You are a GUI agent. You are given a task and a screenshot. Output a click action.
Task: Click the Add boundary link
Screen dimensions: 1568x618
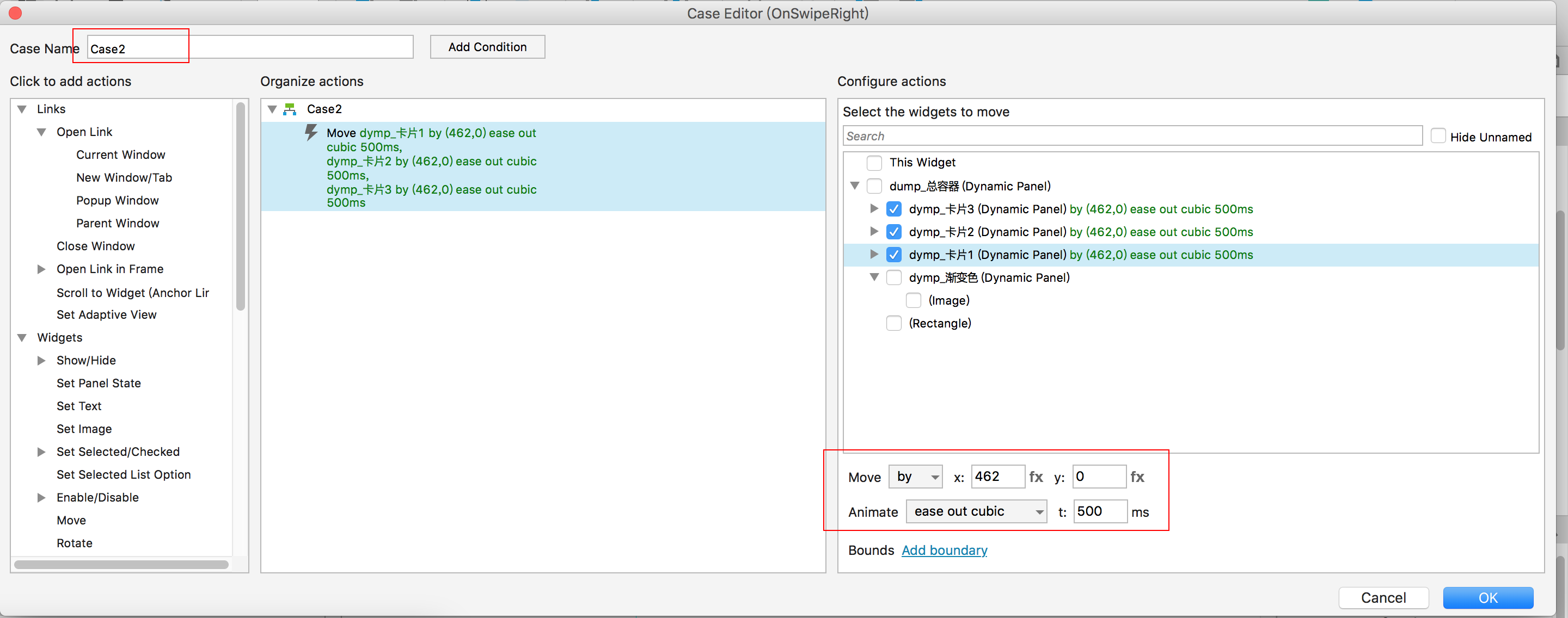pos(944,551)
